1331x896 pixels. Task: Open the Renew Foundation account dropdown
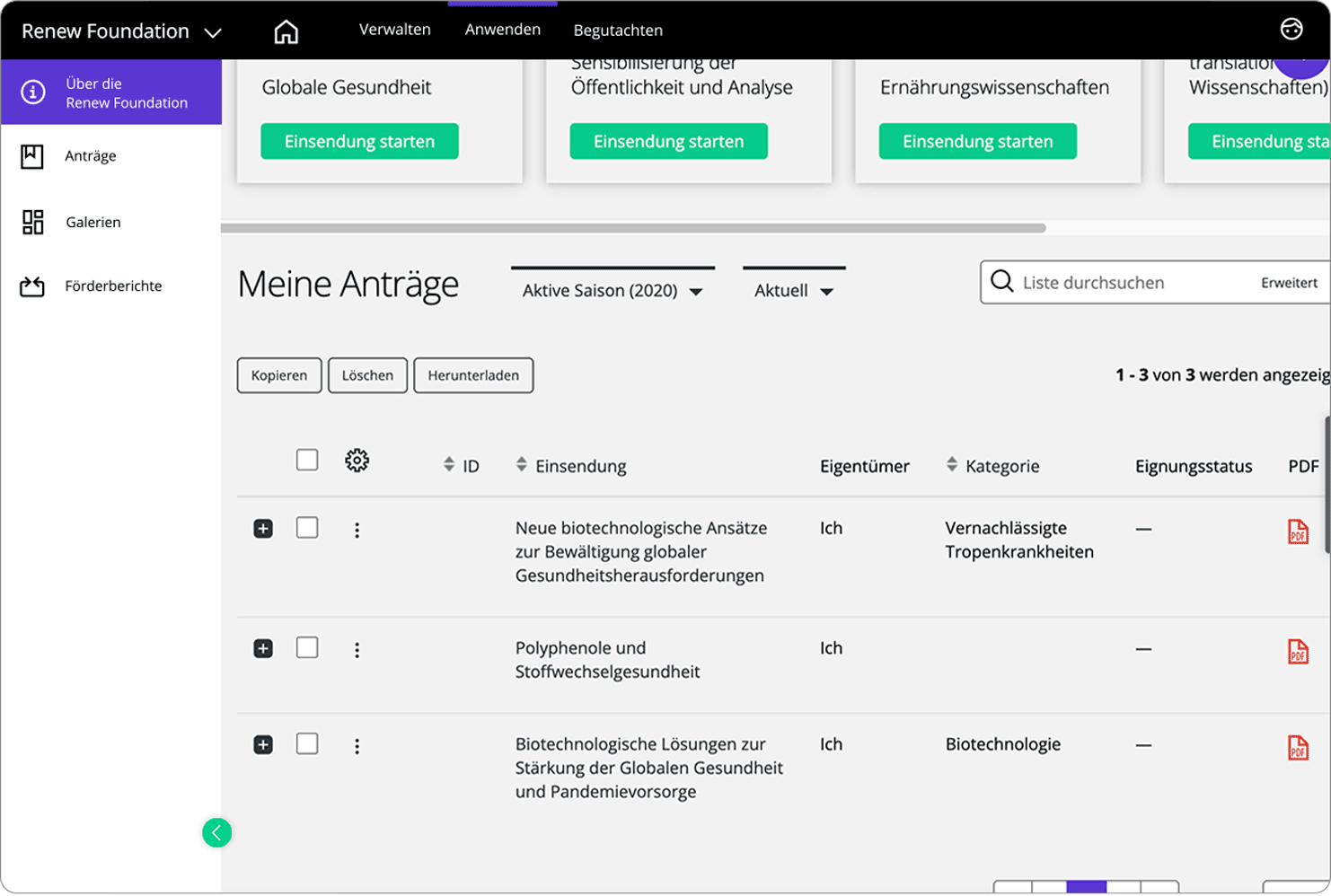(x=121, y=31)
